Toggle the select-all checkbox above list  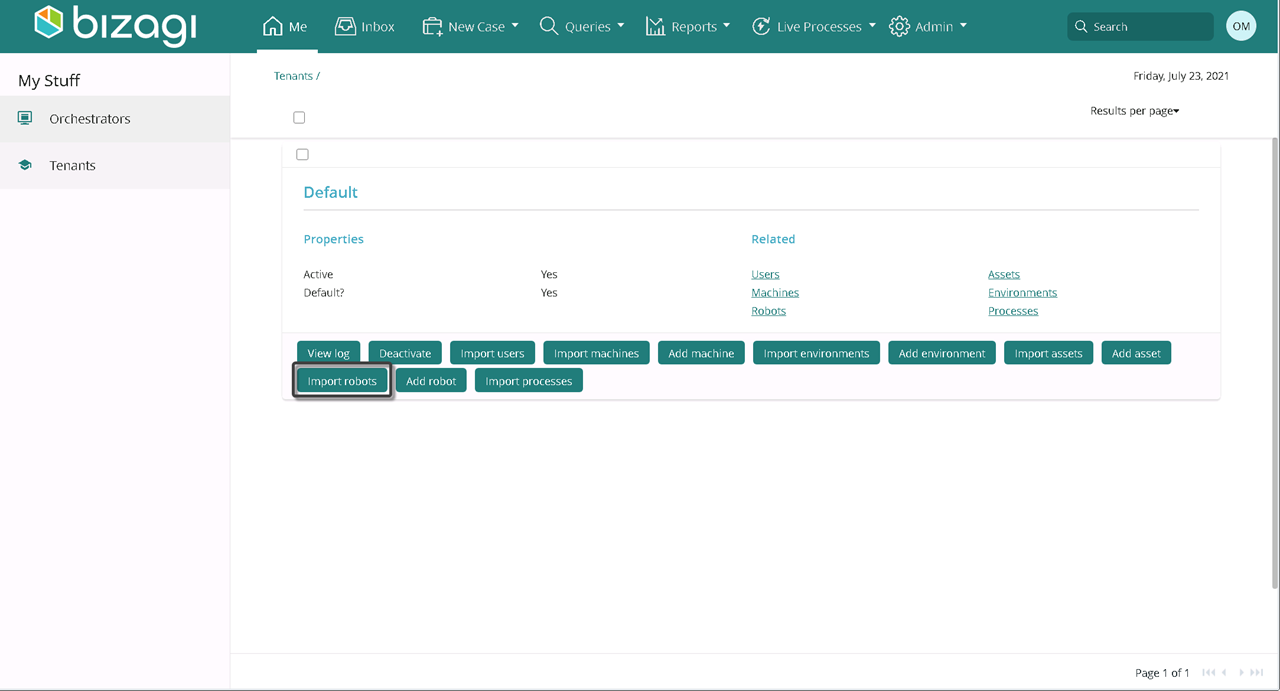pyautogui.click(x=299, y=117)
